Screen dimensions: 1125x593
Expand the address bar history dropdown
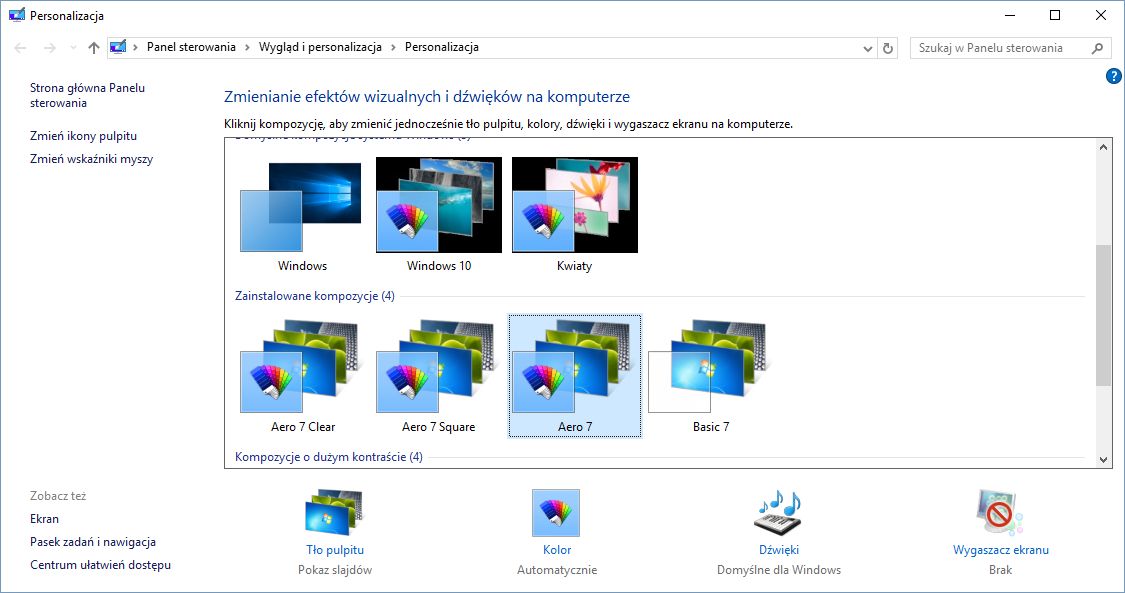(867, 48)
